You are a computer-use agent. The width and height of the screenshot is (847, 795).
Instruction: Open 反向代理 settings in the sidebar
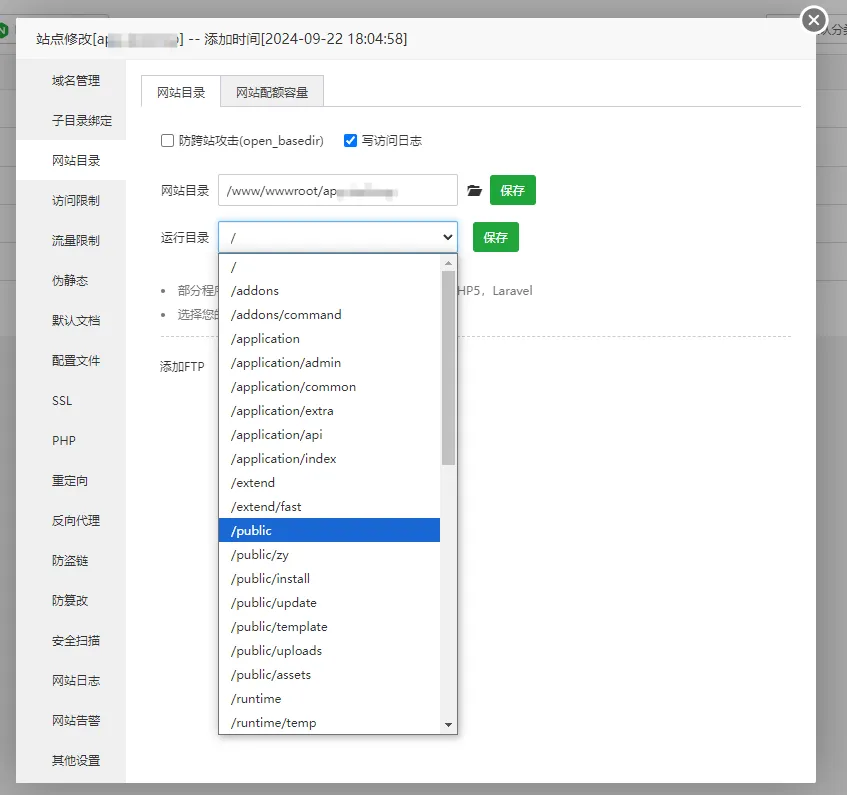[x=76, y=520]
